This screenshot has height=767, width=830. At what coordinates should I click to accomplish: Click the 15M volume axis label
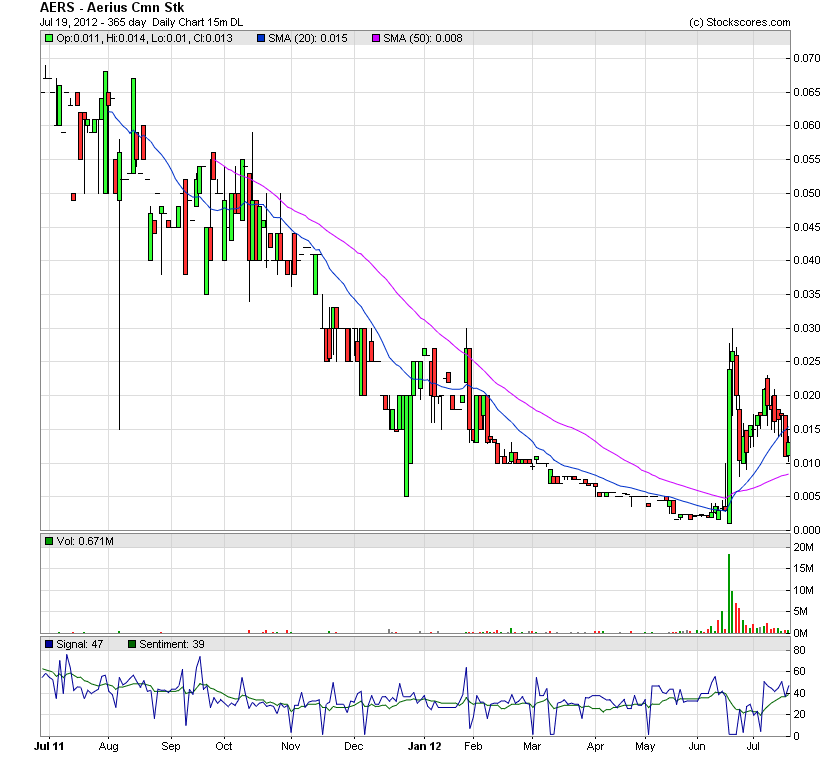pyautogui.click(x=804, y=569)
